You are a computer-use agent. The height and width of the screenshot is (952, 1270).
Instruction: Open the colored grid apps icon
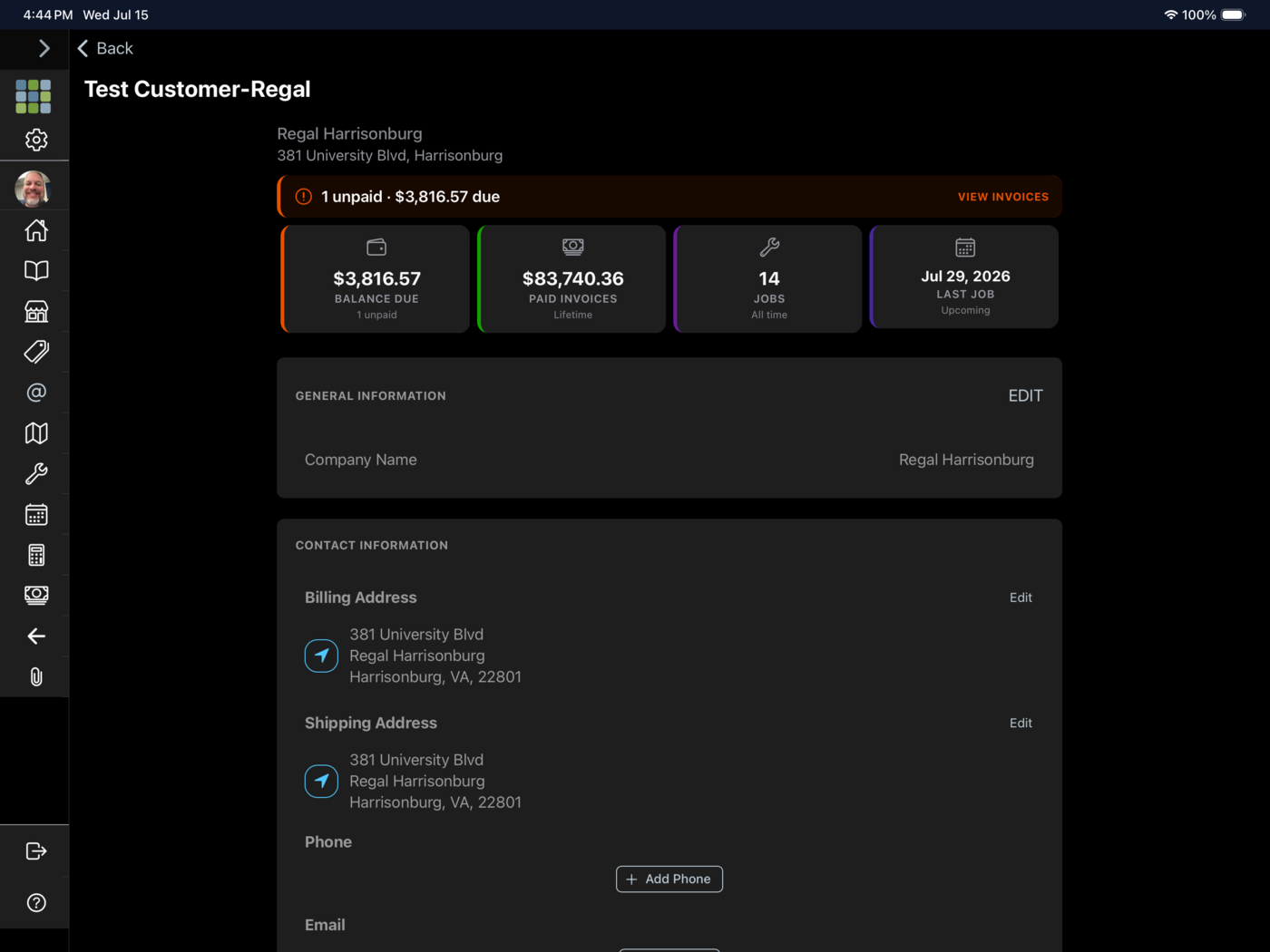[x=34, y=96]
